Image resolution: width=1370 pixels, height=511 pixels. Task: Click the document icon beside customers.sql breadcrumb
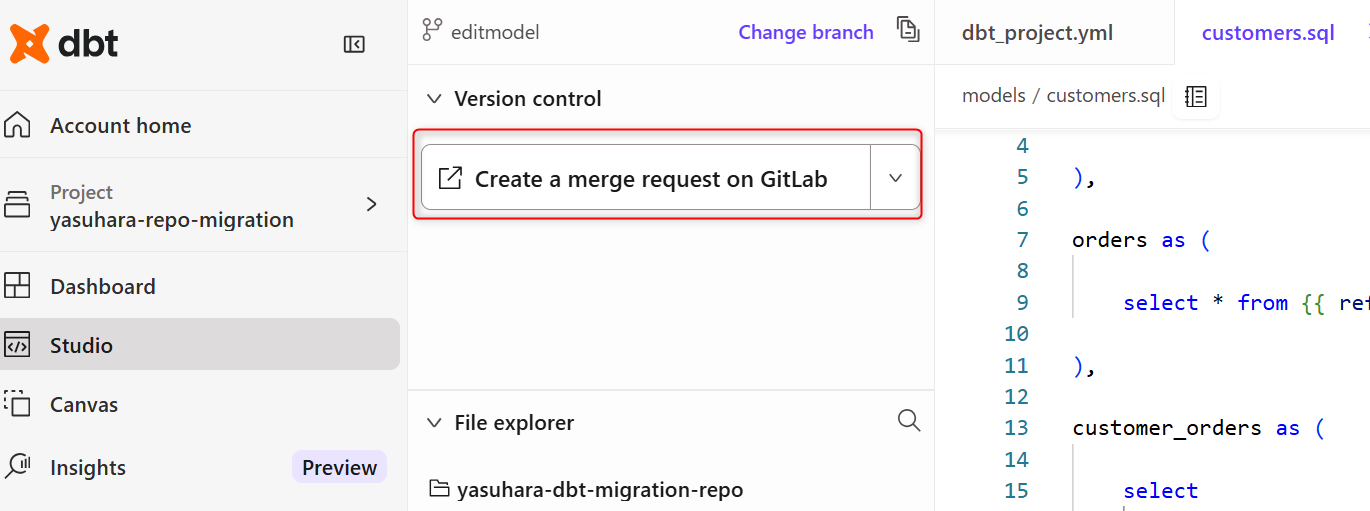pyautogui.click(x=1196, y=96)
